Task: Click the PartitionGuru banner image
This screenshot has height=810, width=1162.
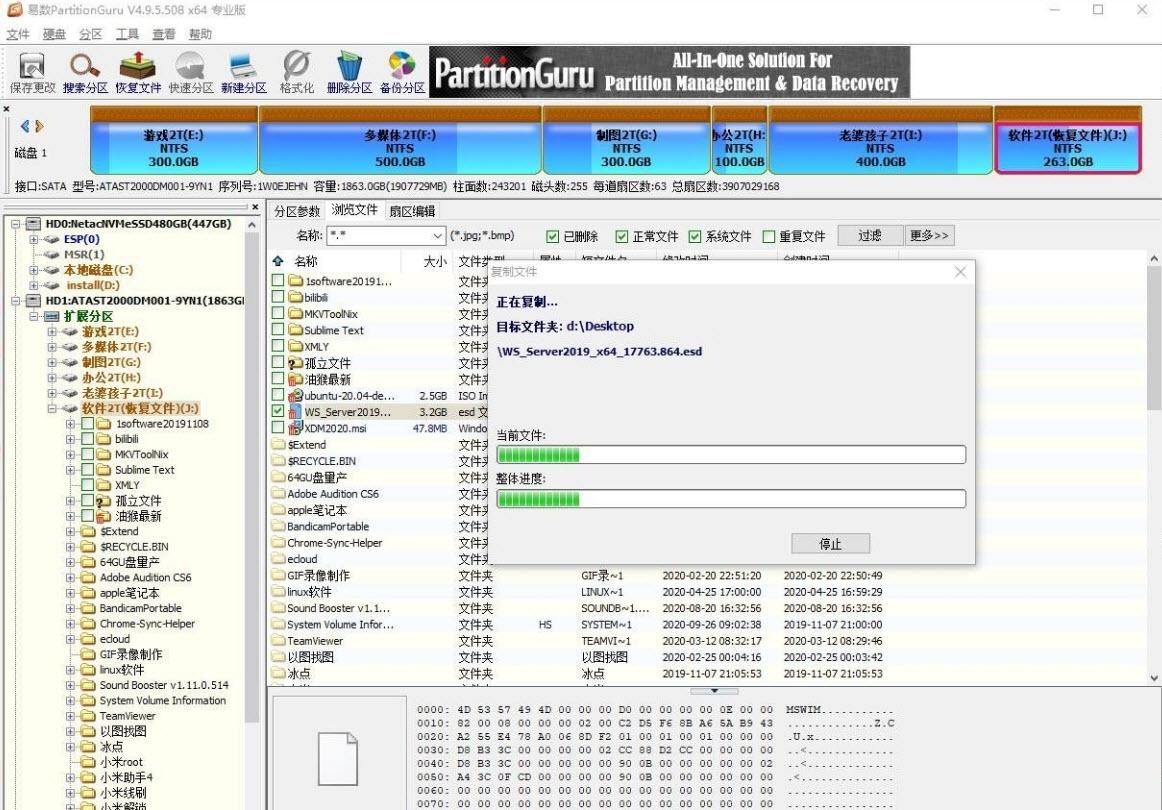Action: point(670,72)
